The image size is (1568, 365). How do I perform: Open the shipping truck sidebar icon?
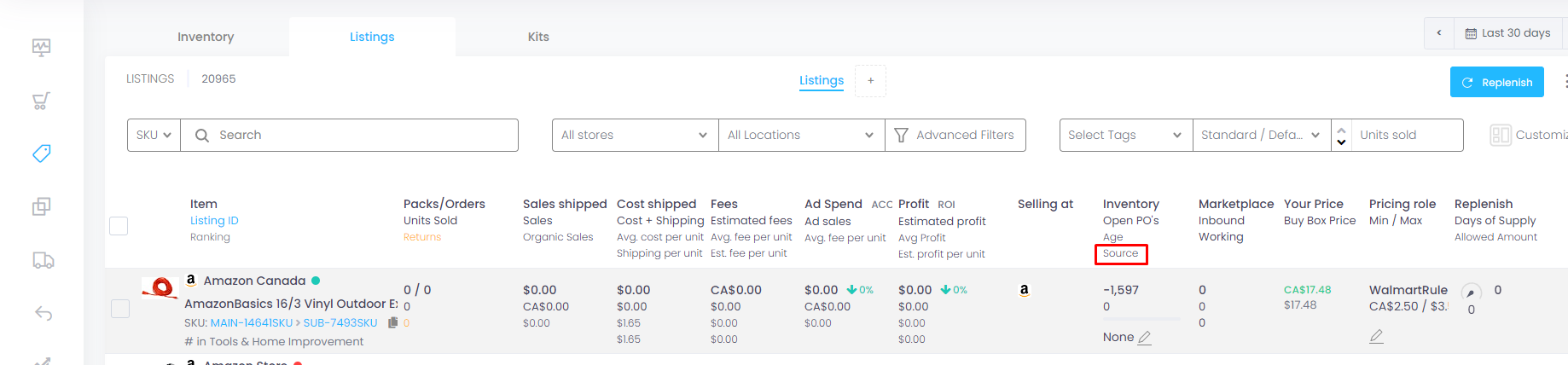pyautogui.click(x=43, y=260)
